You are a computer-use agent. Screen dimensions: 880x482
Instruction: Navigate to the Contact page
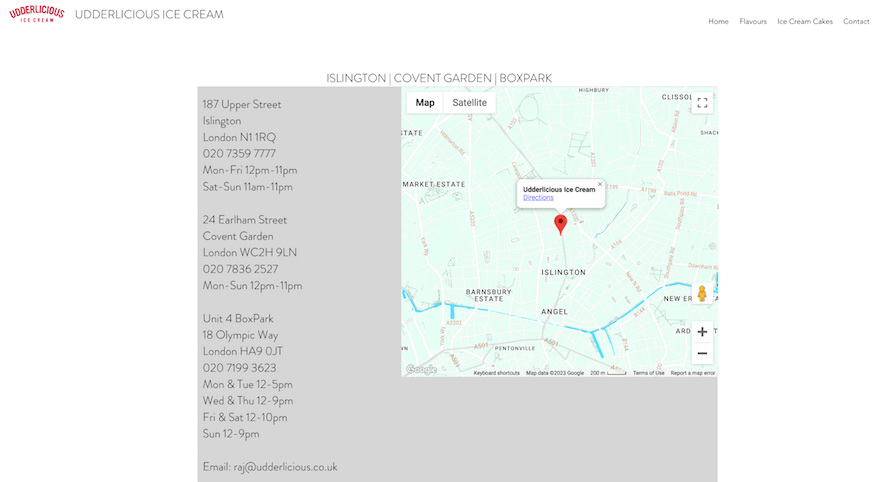[856, 21]
